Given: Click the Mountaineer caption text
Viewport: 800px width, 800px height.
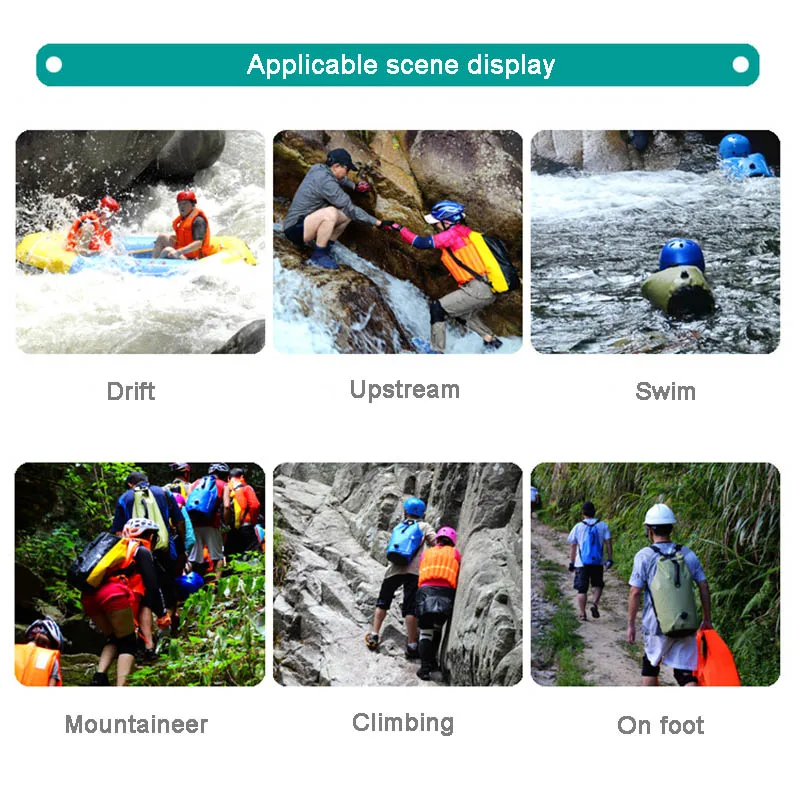Looking at the screenshot, I should click(x=137, y=724).
